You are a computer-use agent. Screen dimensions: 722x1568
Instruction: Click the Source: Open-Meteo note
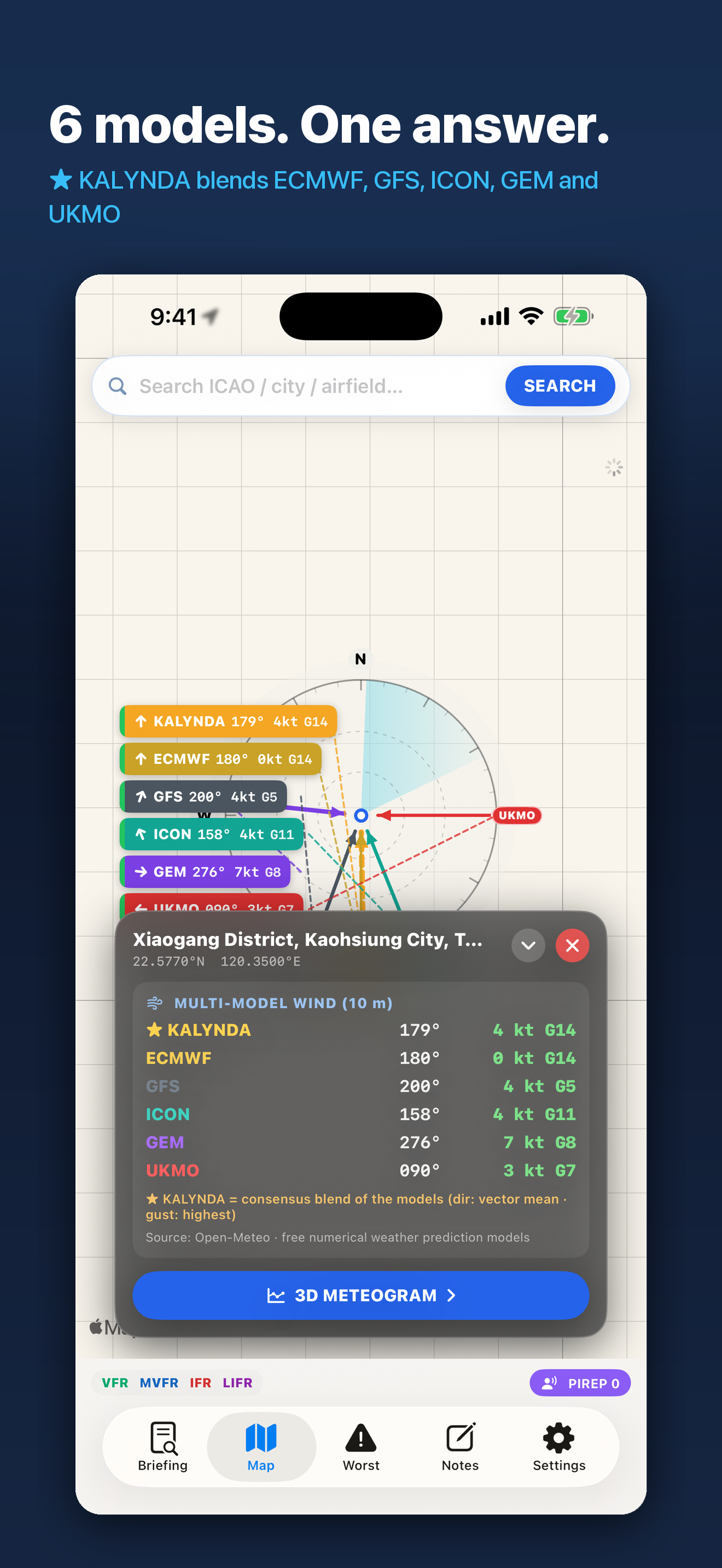[x=337, y=1237]
